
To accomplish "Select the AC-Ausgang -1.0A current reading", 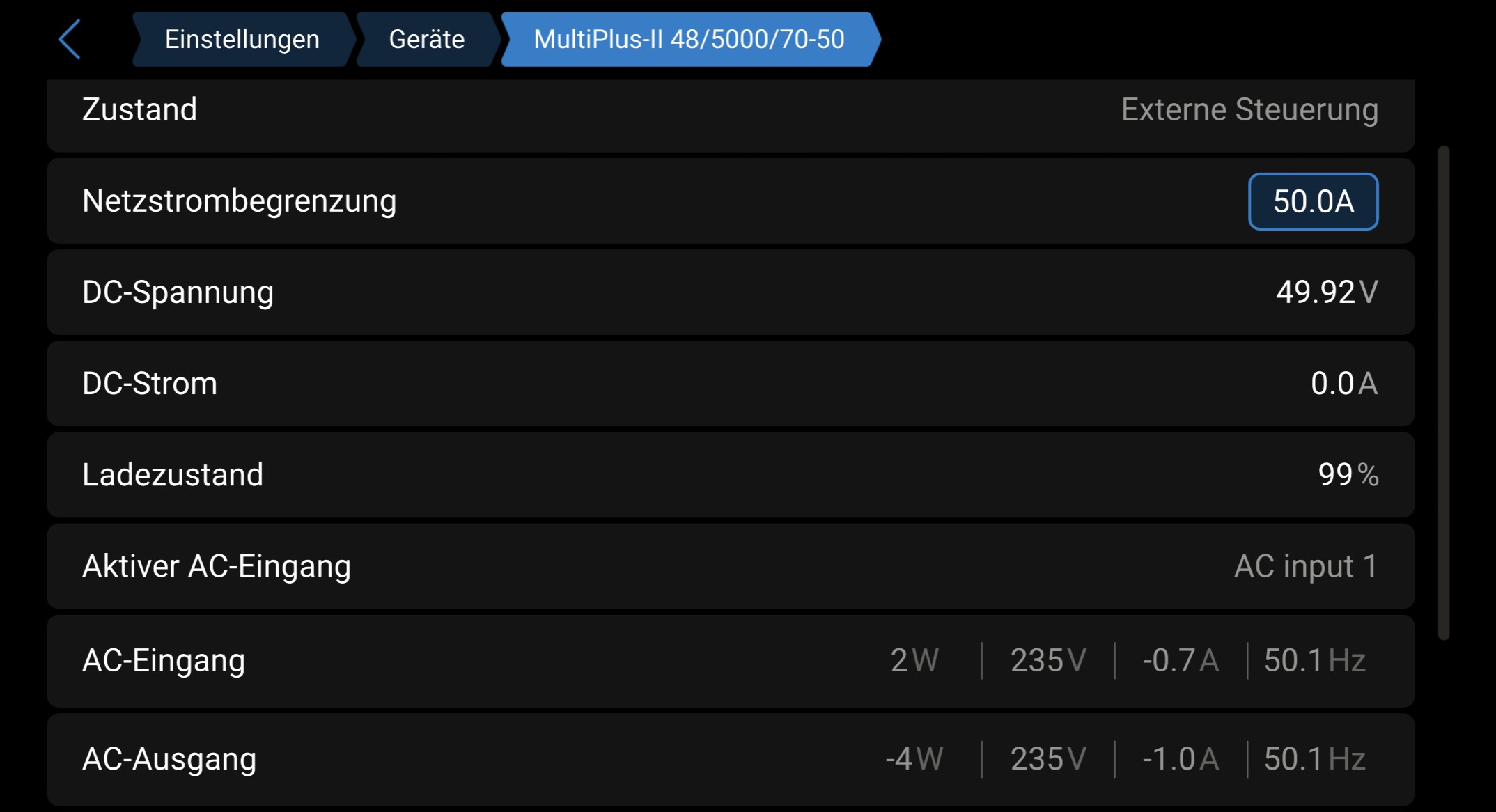I will pyautogui.click(x=1181, y=759).
